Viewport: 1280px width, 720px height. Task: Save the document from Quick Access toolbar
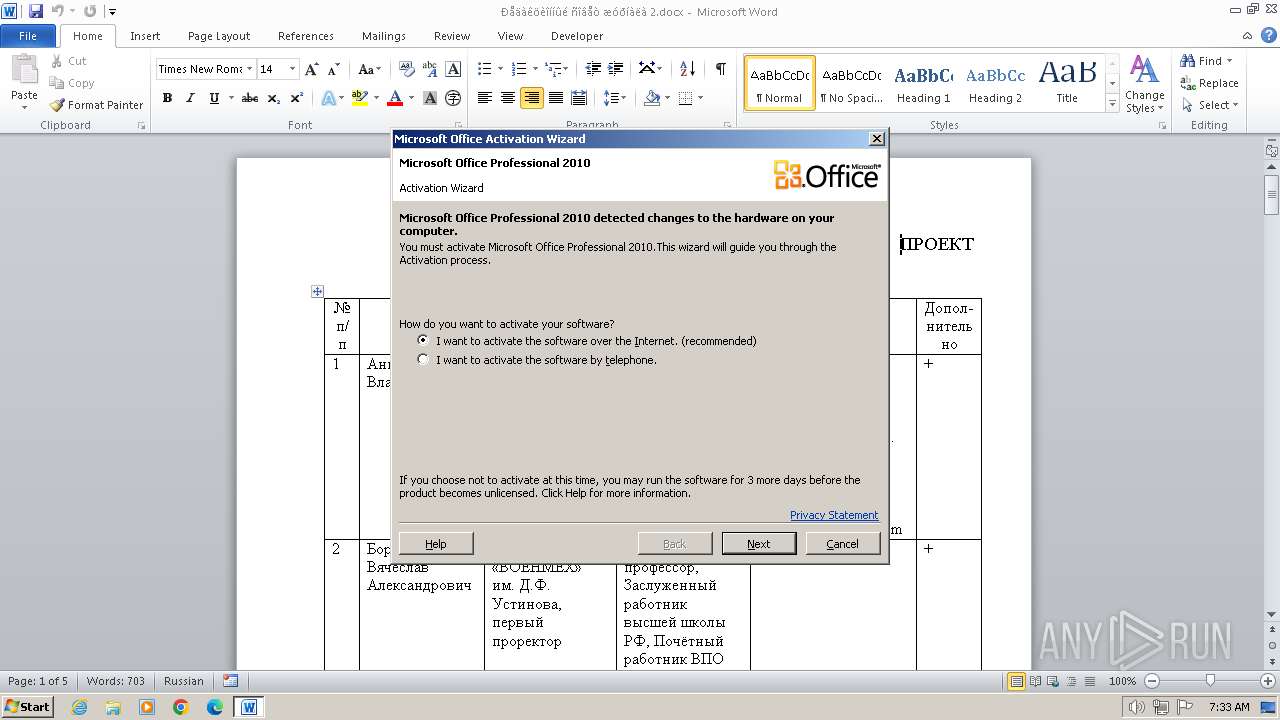click(x=36, y=12)
